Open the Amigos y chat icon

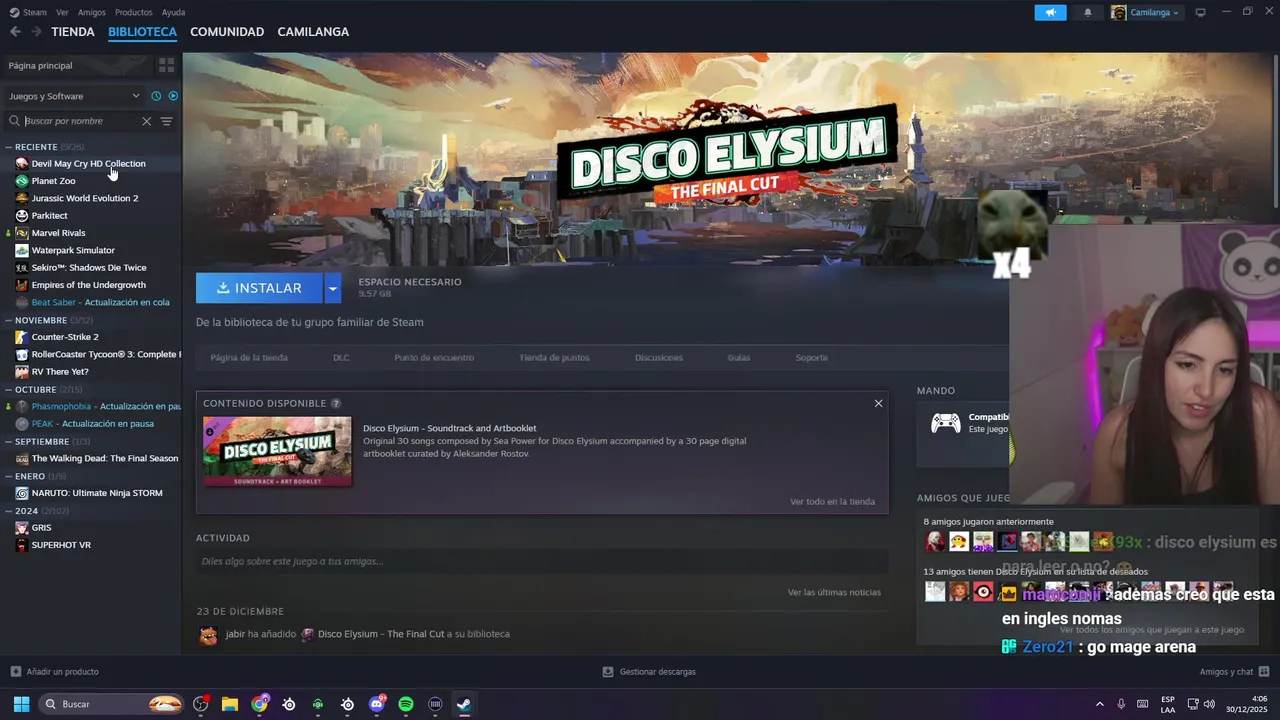[1264, 672]
